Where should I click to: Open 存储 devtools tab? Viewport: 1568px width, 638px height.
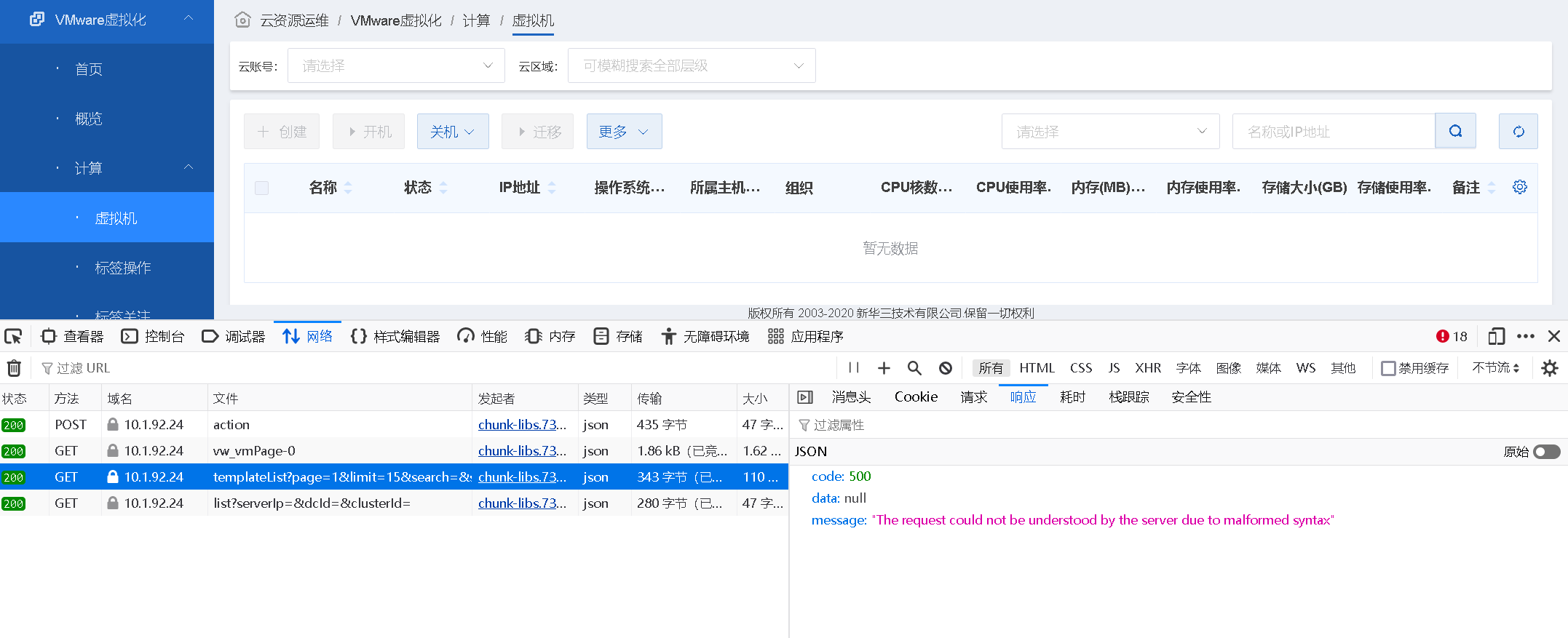[x=618, y=336]
